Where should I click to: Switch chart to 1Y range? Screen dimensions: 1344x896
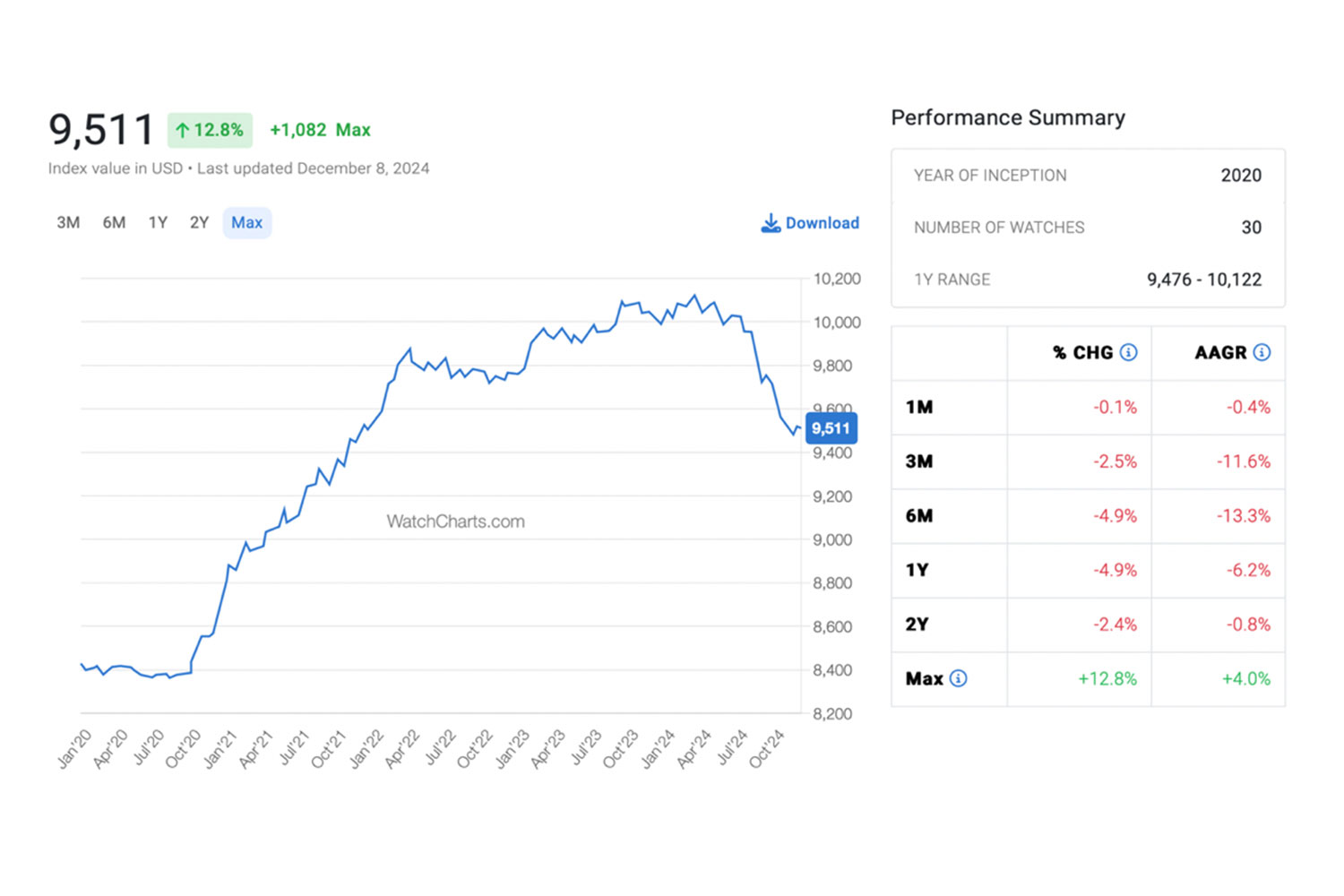click(x=158, y=222)
